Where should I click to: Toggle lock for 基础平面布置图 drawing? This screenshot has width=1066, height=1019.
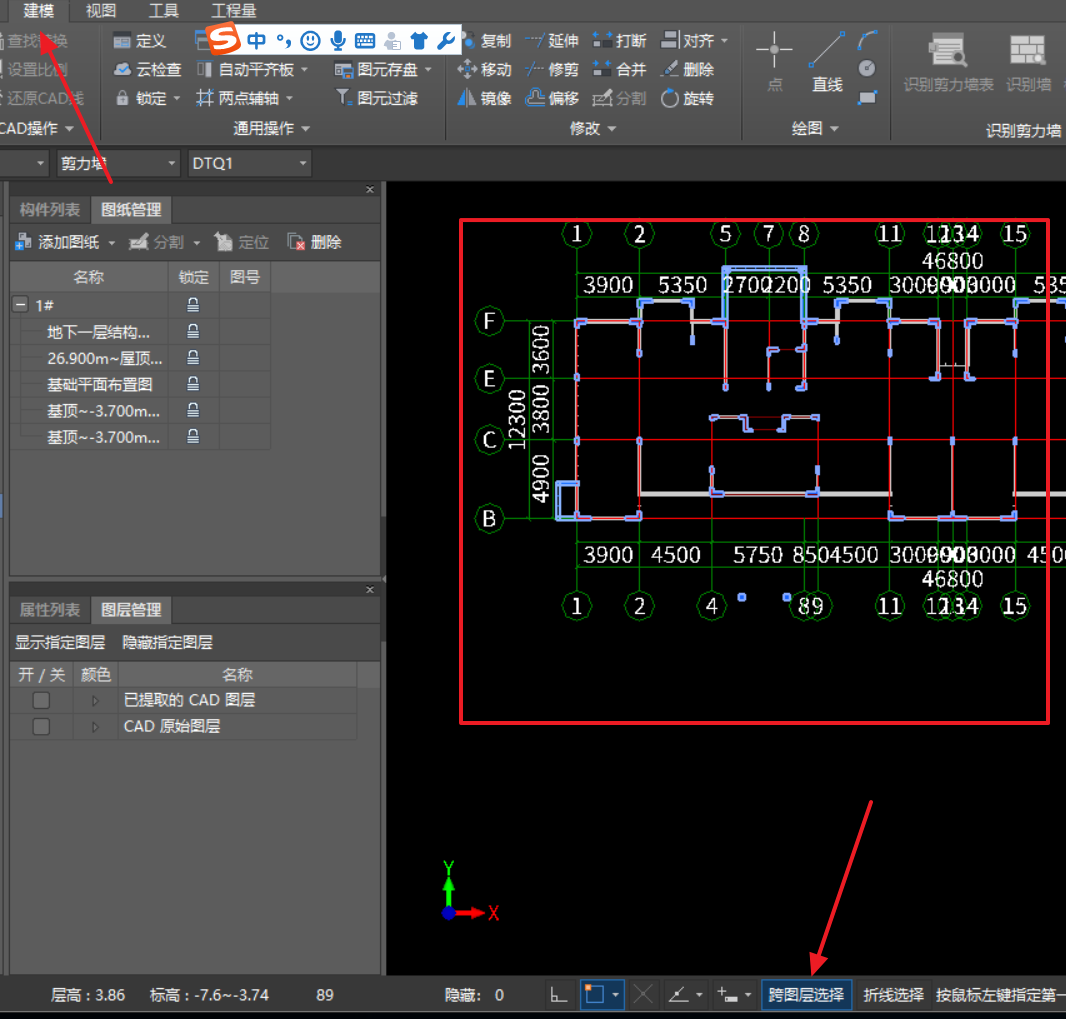point(193,384)
